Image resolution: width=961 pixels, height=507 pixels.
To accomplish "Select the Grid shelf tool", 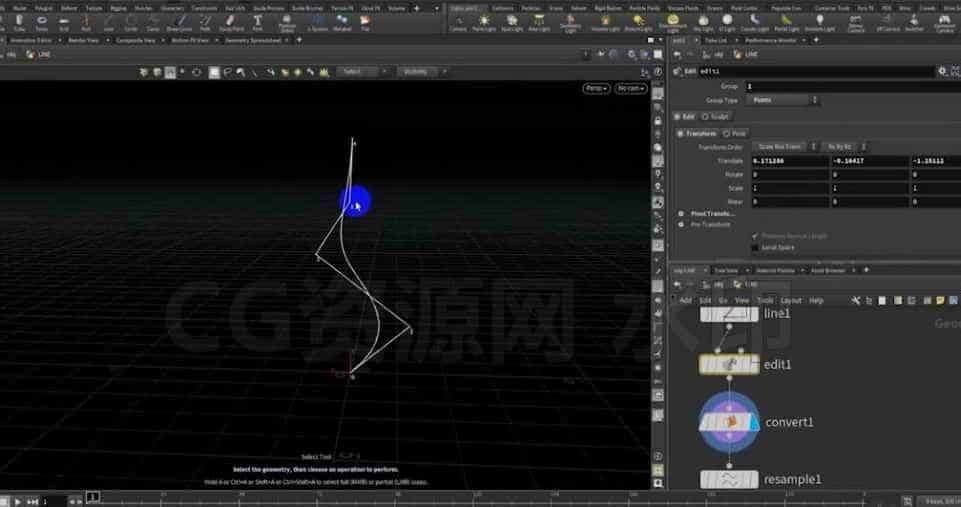I will [64, 23].
